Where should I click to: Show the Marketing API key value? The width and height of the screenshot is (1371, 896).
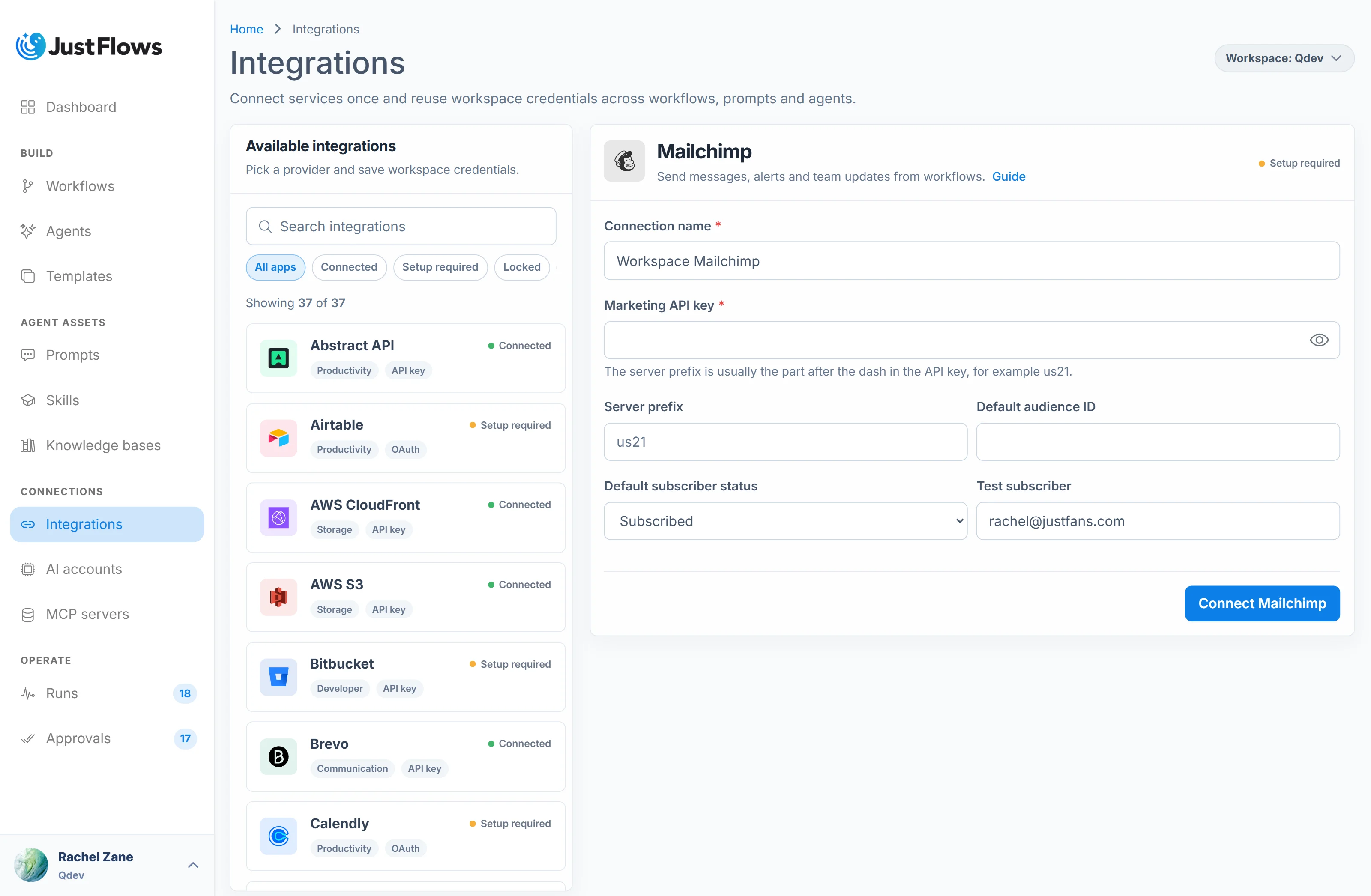[x=1319, y=340]
